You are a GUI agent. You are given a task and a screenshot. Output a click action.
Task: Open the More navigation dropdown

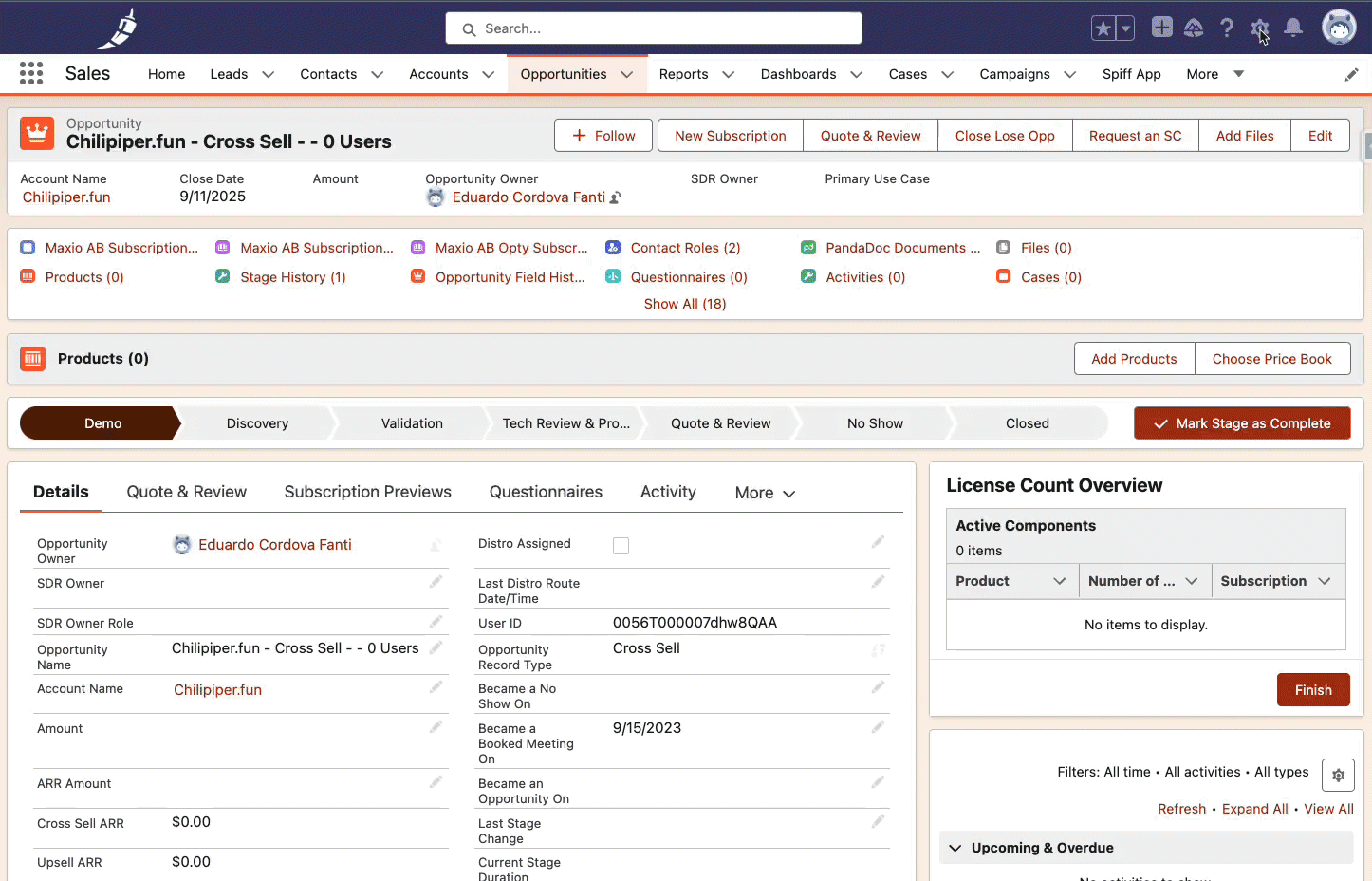(1215, 74)
